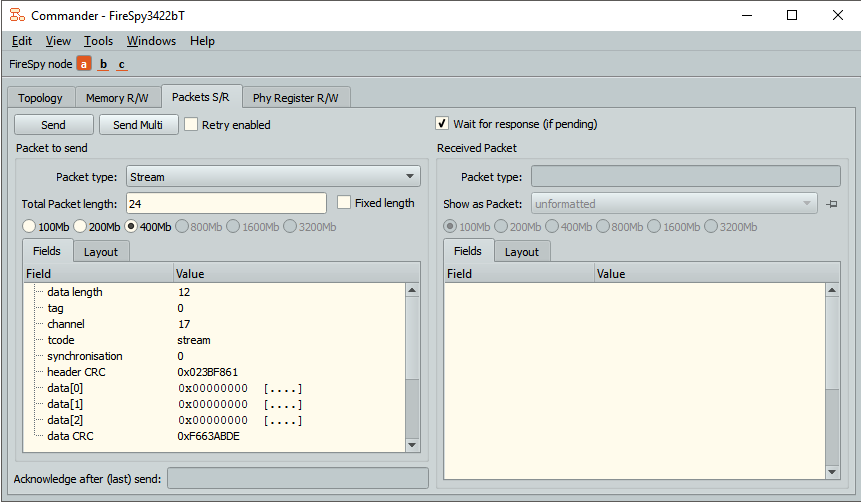
Task: Open the Packet type Stream dropdown
Action: point(273,176)
